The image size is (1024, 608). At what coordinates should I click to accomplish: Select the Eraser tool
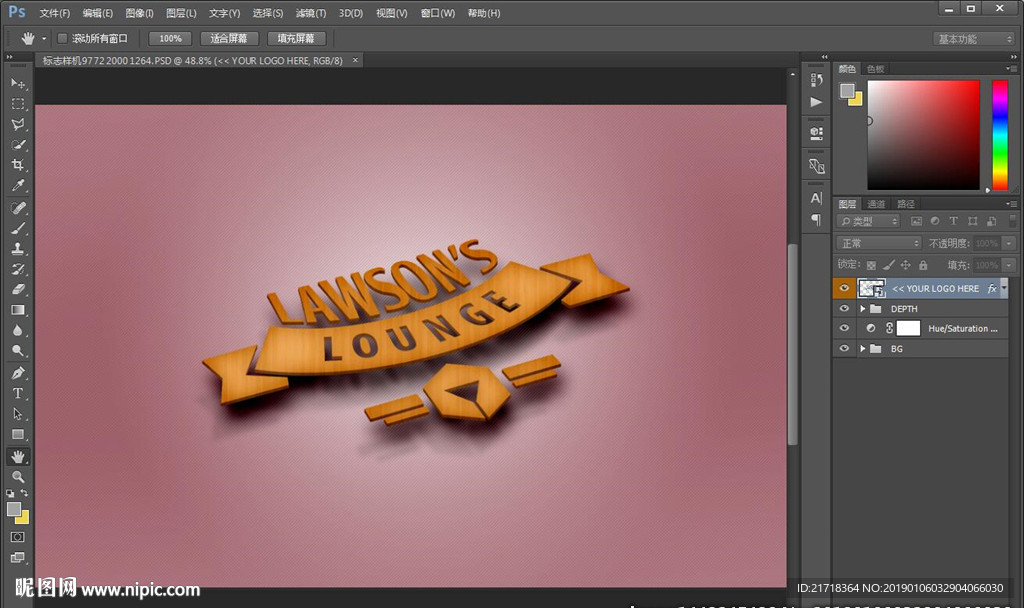pos(18,289)
